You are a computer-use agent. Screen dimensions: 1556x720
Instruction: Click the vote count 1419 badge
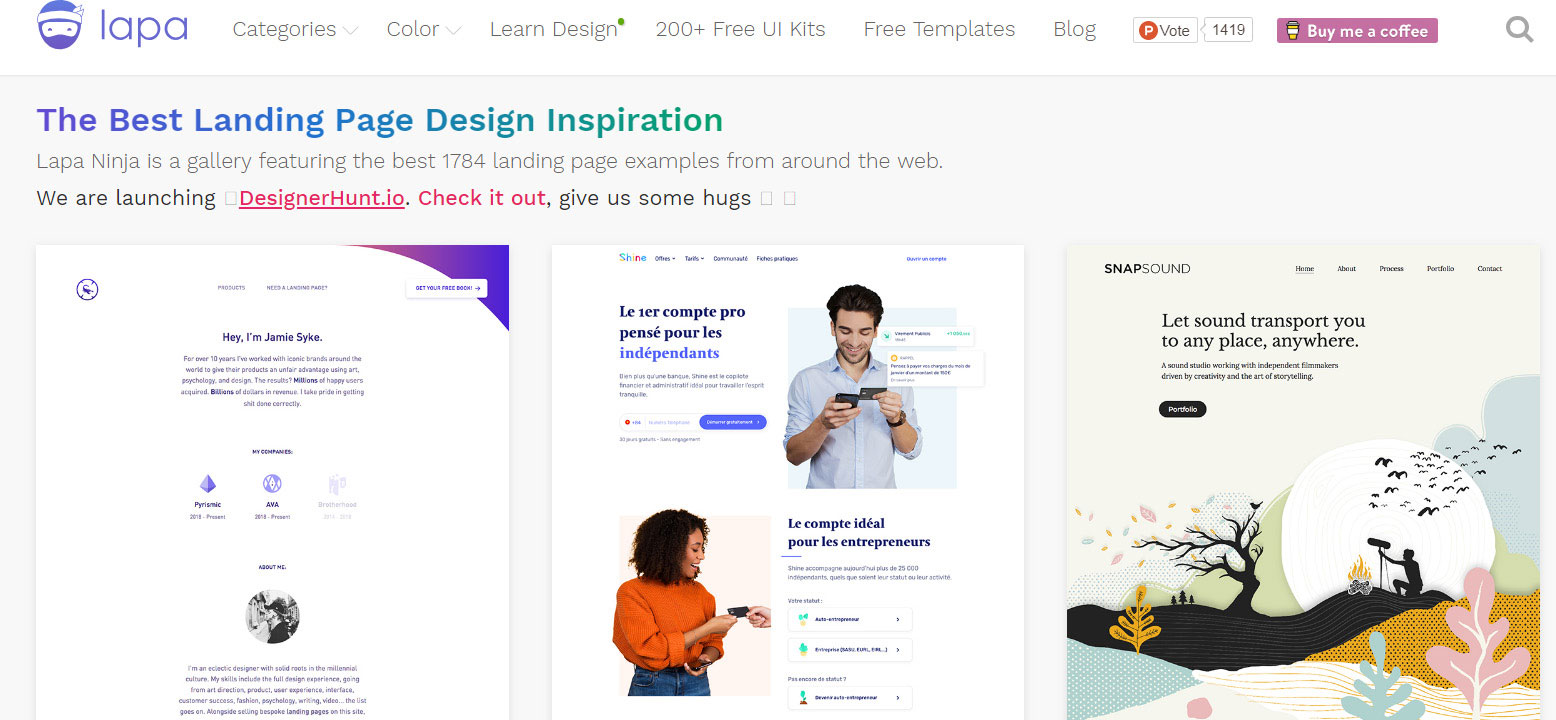point(1228,30)
